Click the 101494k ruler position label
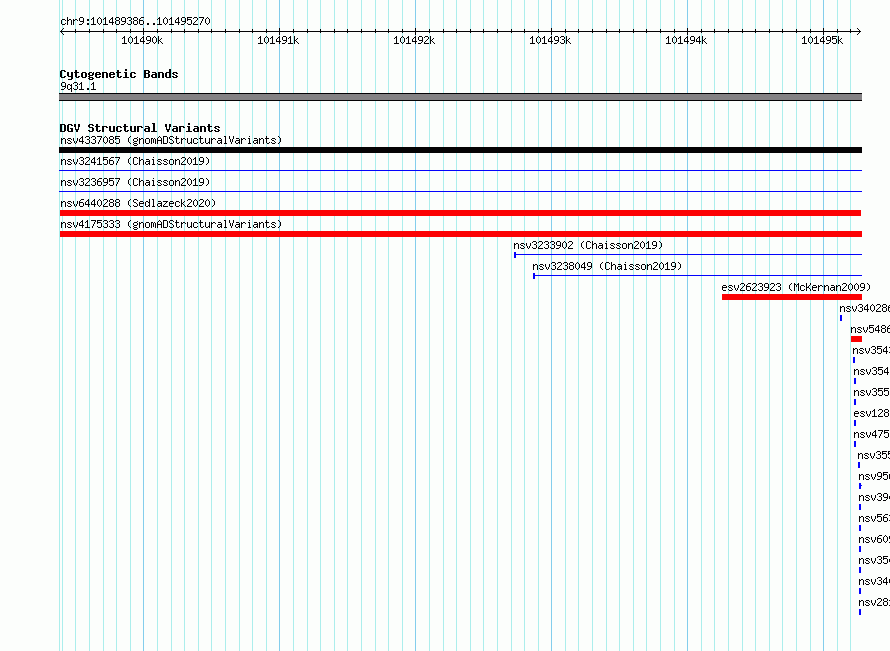890x651 pixels. (x=686, y=40)
